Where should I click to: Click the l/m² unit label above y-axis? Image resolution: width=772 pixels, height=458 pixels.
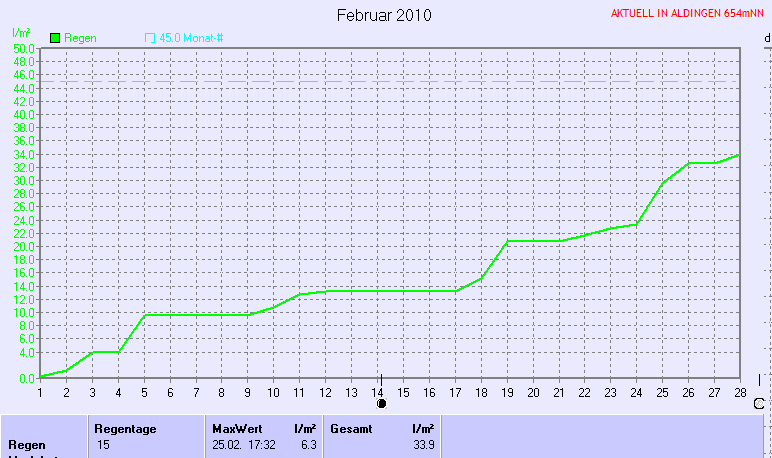20,34
